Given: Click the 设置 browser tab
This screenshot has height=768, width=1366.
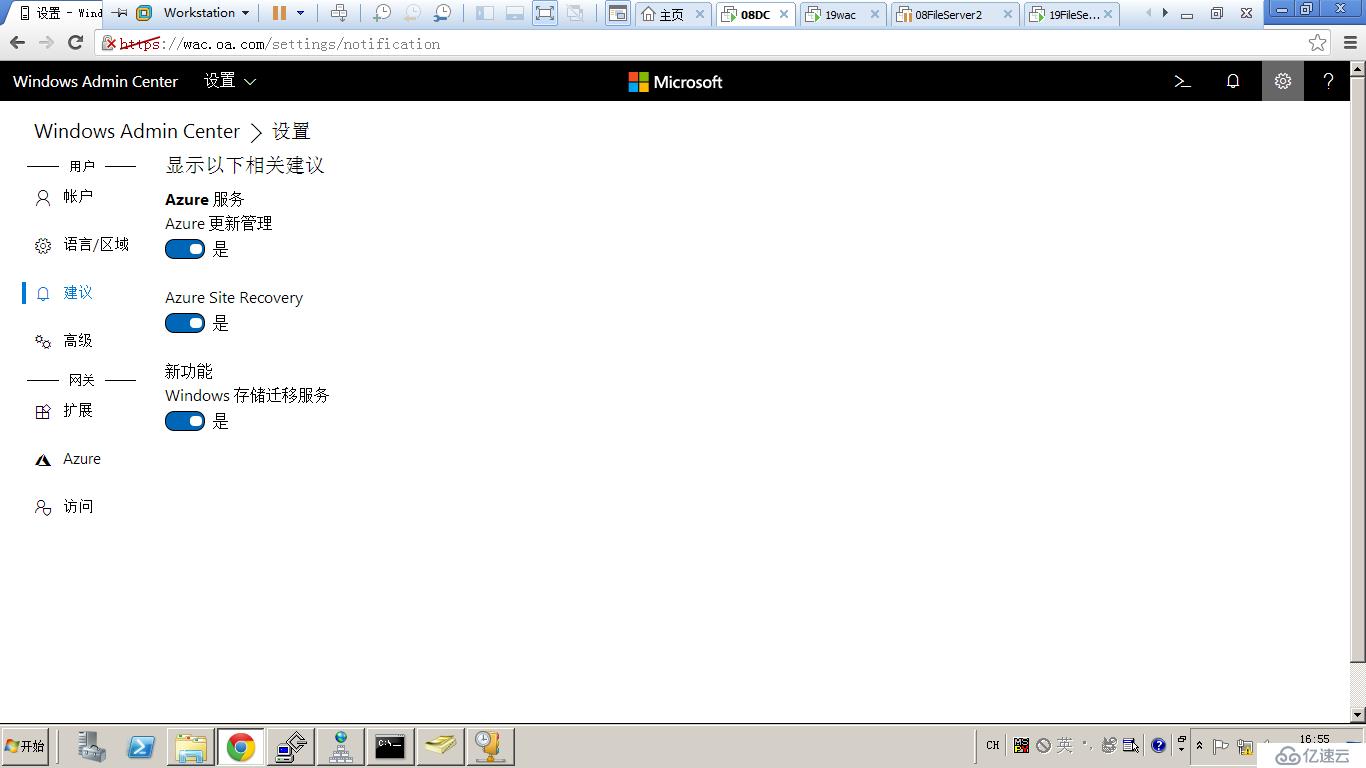Looking at the screenshot, I should pos(58,13).
